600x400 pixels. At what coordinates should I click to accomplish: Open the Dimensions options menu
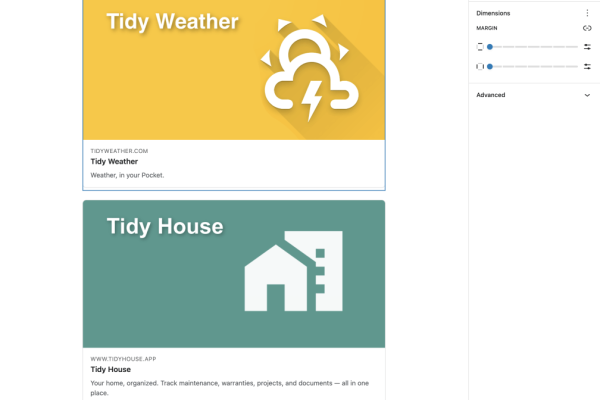point(587,13)
